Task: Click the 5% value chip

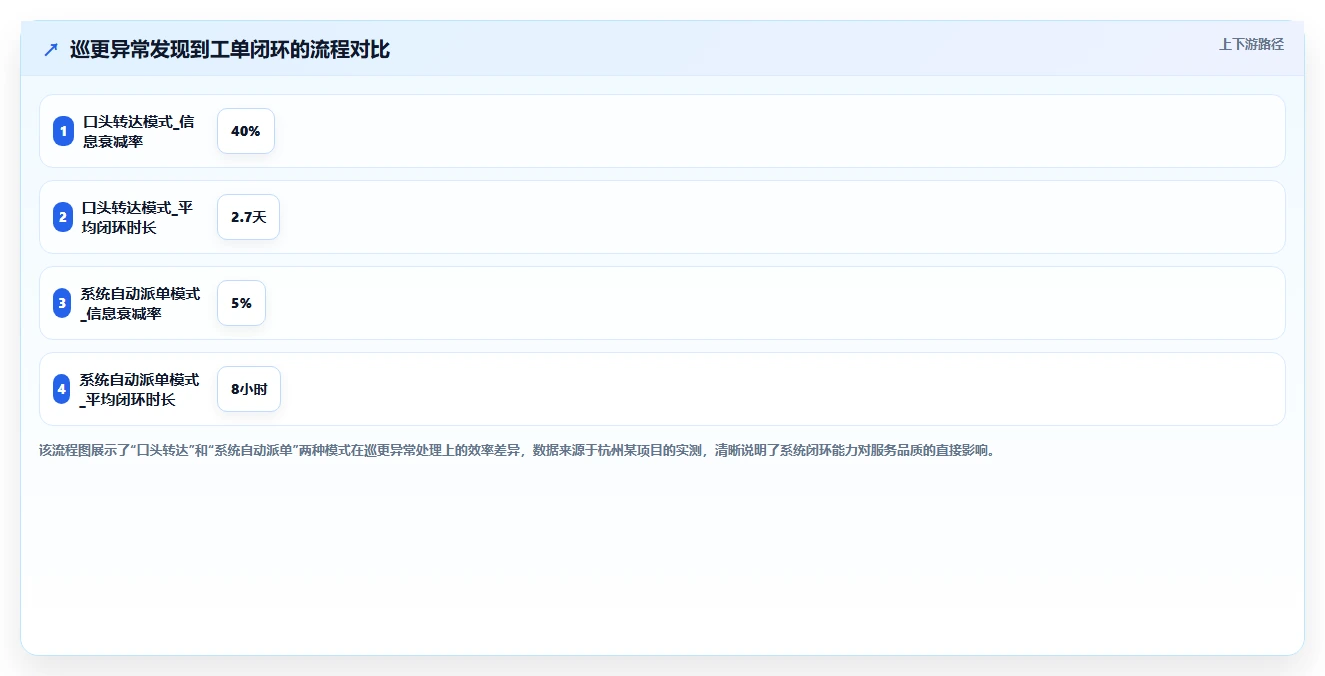Action: point(241,303)
